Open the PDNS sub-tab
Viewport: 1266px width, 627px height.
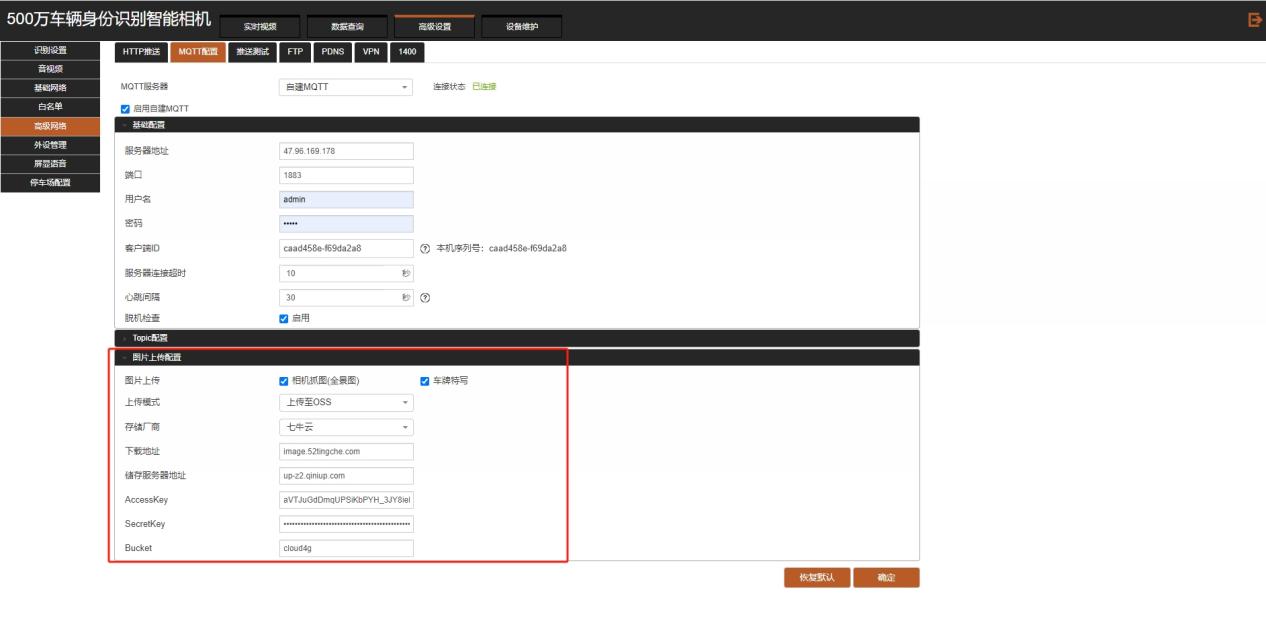[x=333, y=53]
